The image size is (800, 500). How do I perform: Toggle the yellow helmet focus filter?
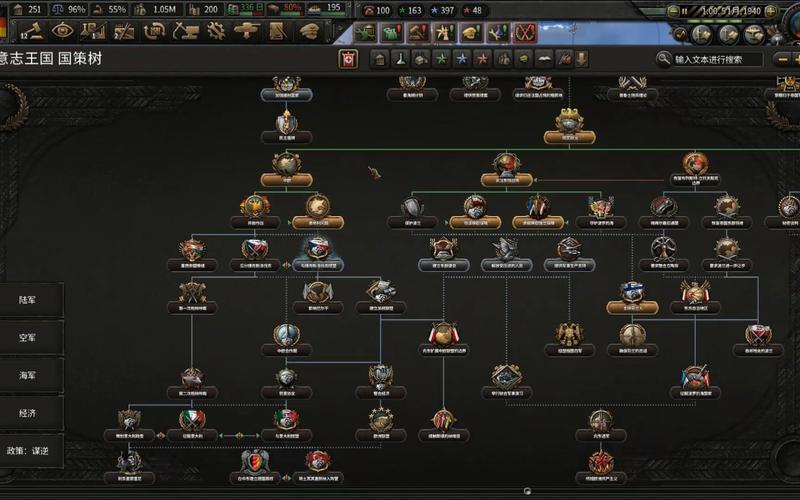tap(523, 60)
